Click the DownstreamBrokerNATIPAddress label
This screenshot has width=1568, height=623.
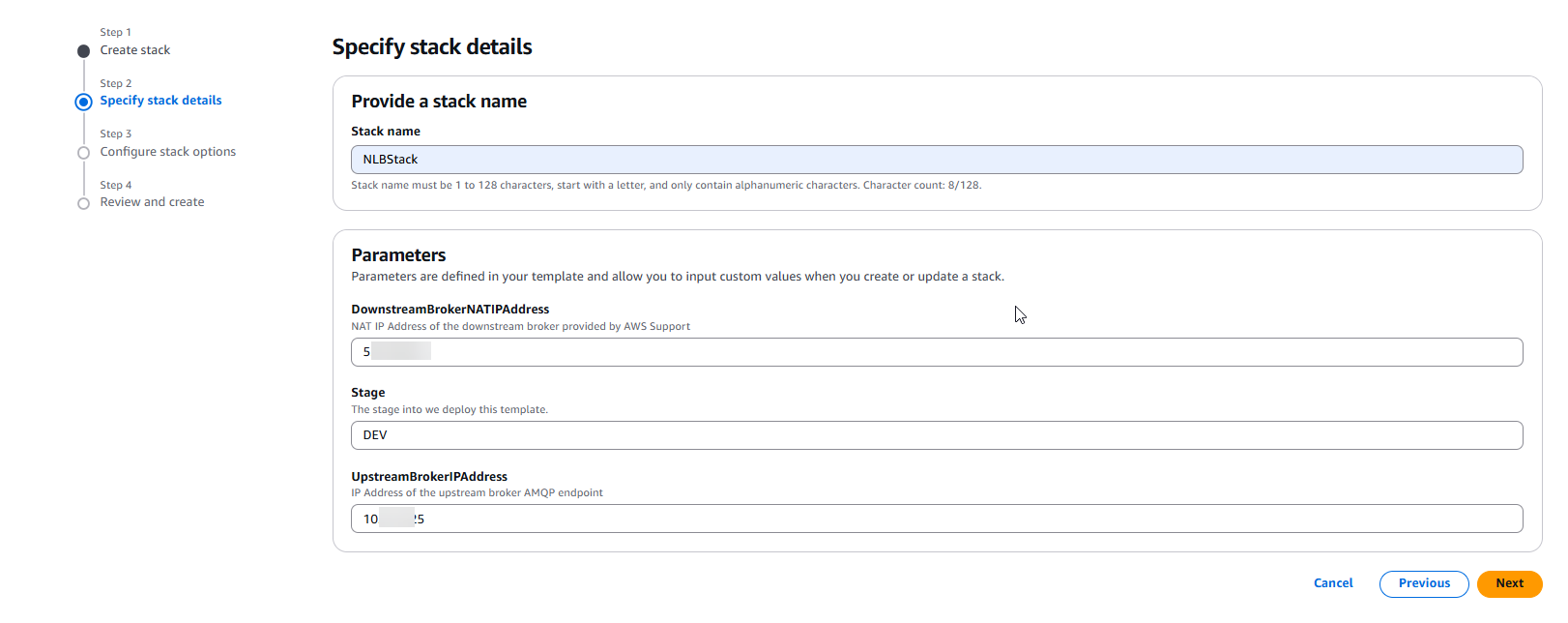click(450, 310)
